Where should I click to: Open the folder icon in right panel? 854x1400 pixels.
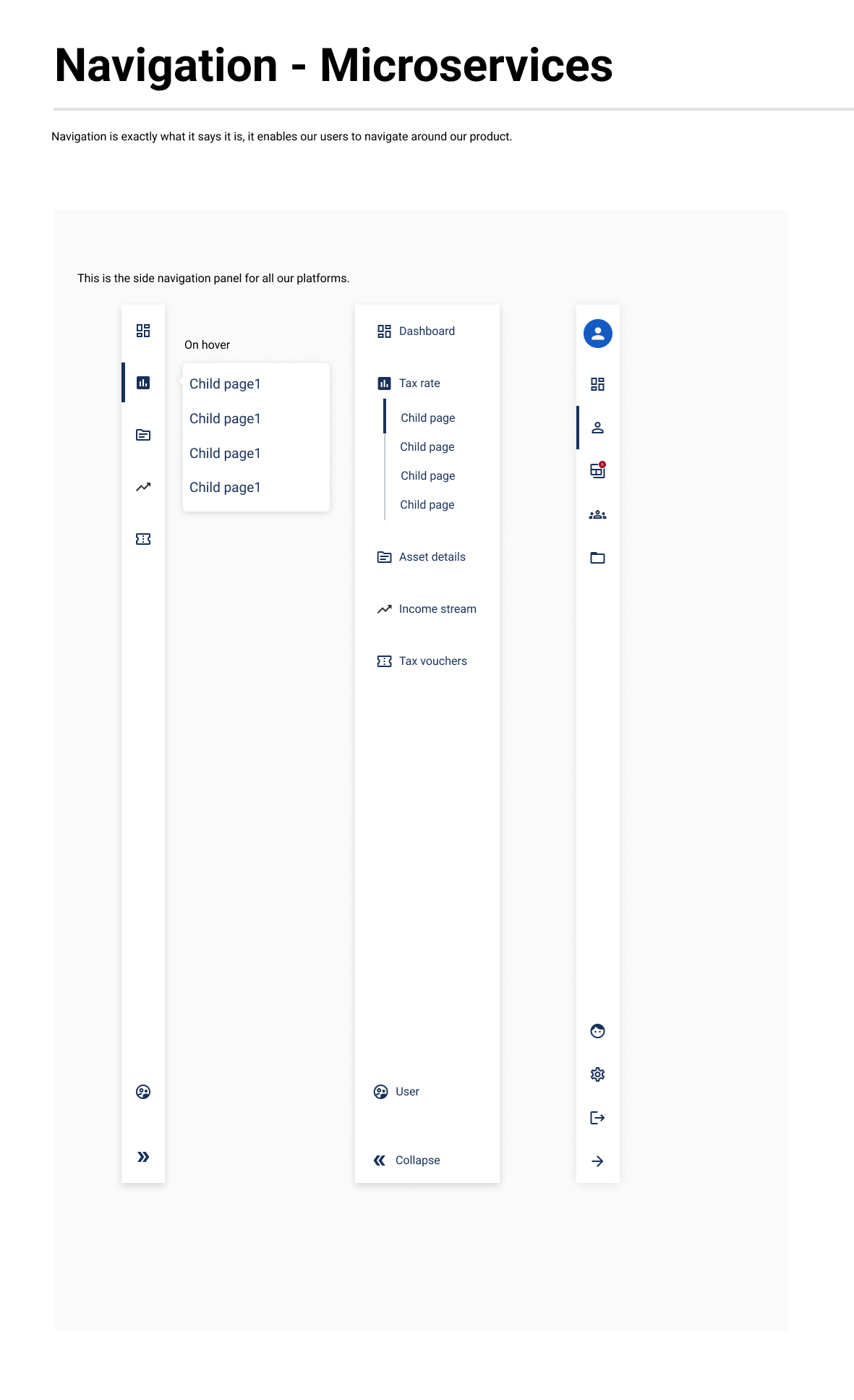click(597, 558)
